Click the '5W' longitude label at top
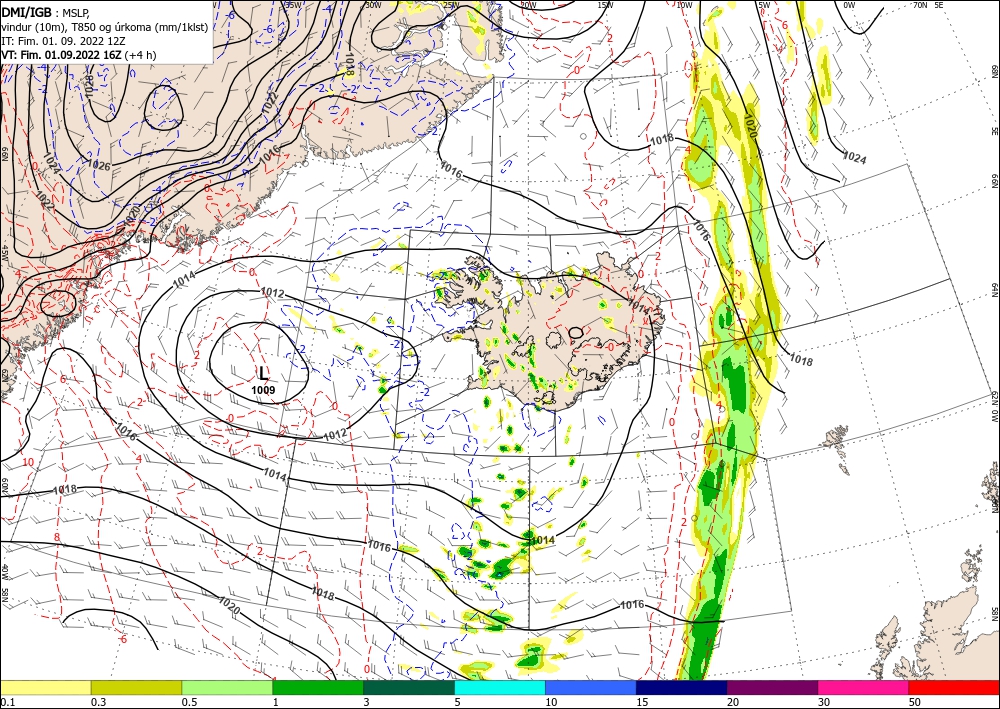 tap(765, 5)
